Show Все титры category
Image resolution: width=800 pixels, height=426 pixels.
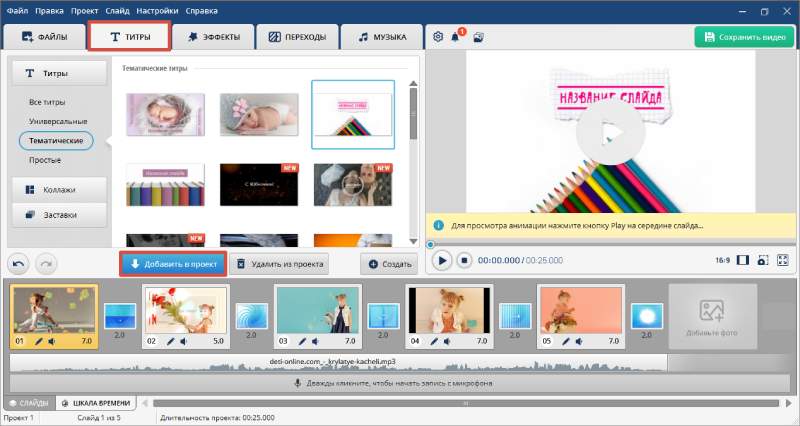click(x=47, y=102)
